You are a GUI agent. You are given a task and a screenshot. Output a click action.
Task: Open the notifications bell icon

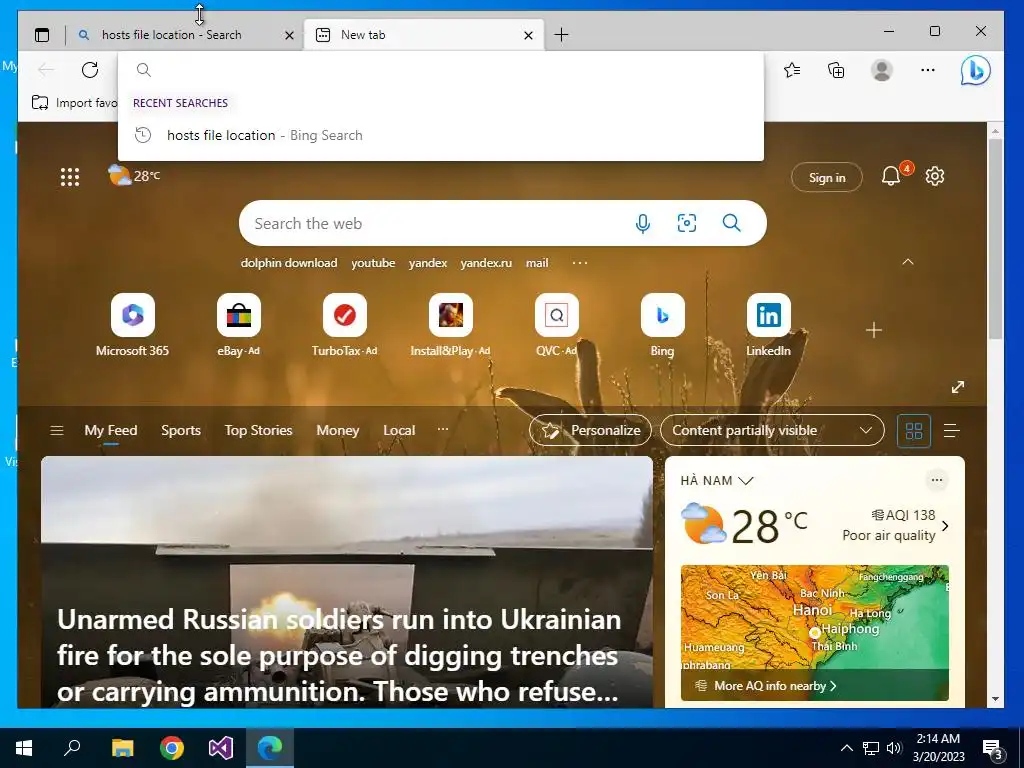891,176
